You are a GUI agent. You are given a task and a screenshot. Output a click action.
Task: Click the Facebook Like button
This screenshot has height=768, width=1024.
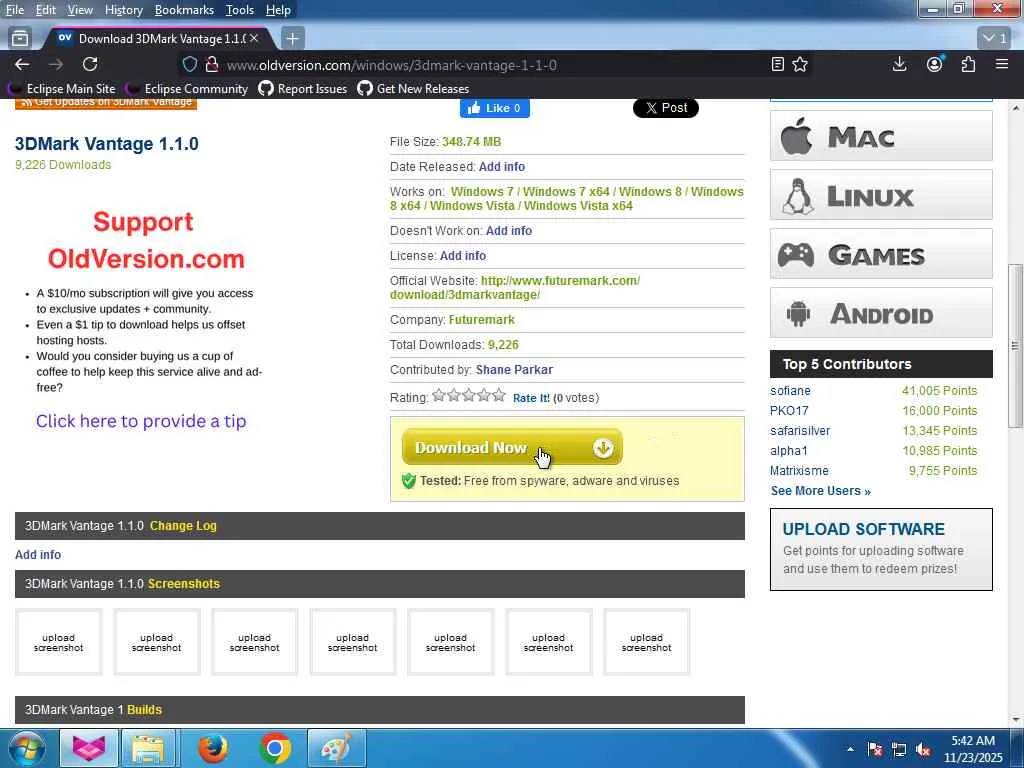(494, 108)
